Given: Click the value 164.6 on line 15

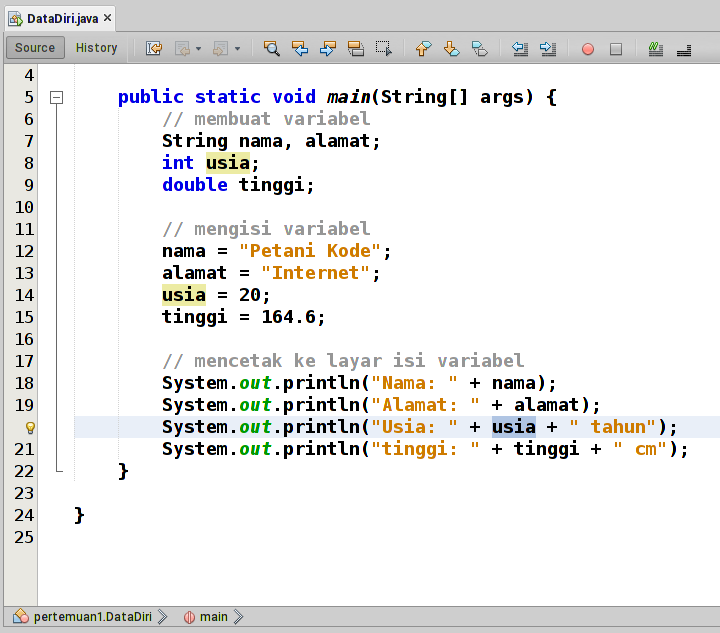Looking at the screenshot, I should pyautogui.click(x=289, y=317).
